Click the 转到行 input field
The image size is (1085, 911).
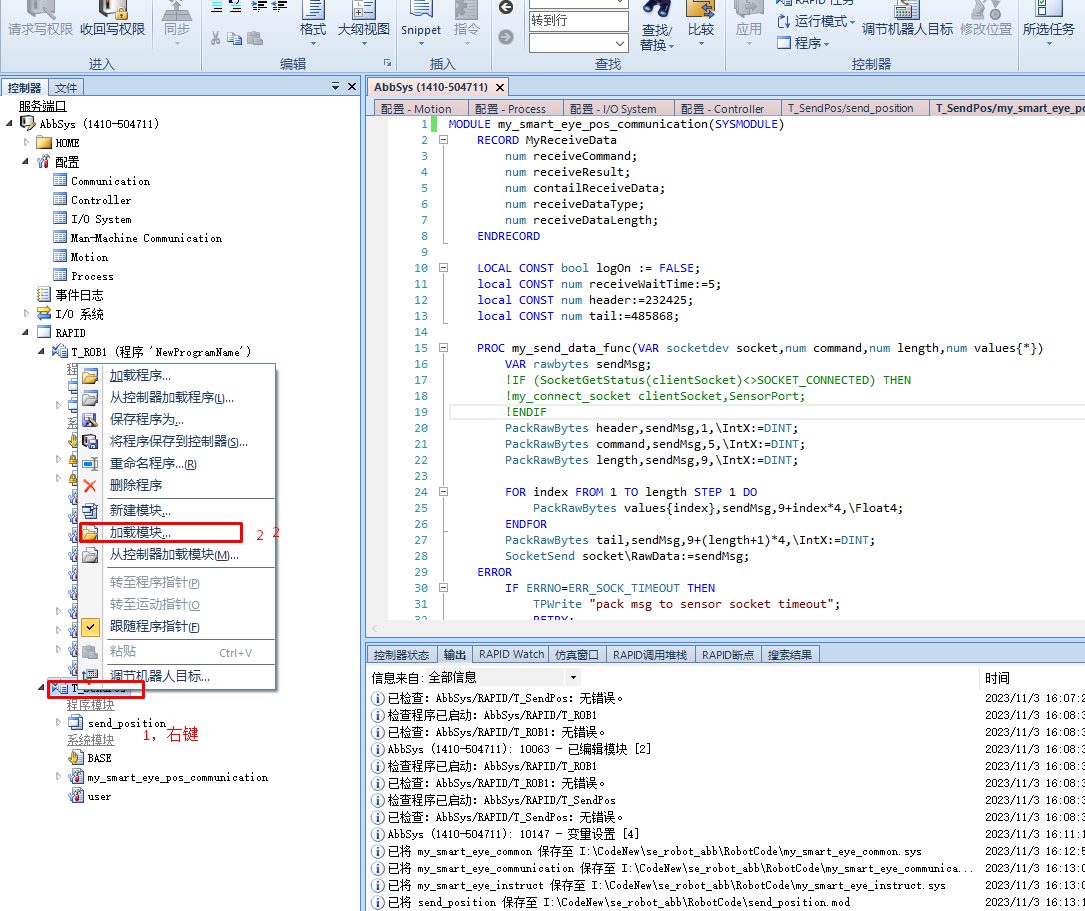[x=578, y=20]
